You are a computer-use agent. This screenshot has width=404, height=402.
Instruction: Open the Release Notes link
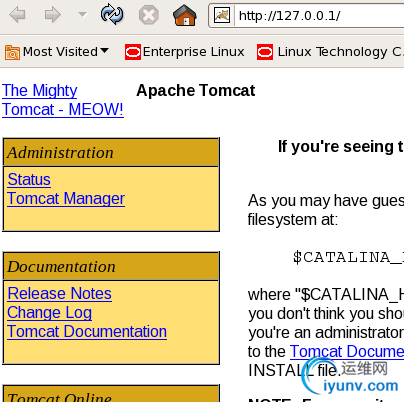pyautogui.click(x=60, y=294)
